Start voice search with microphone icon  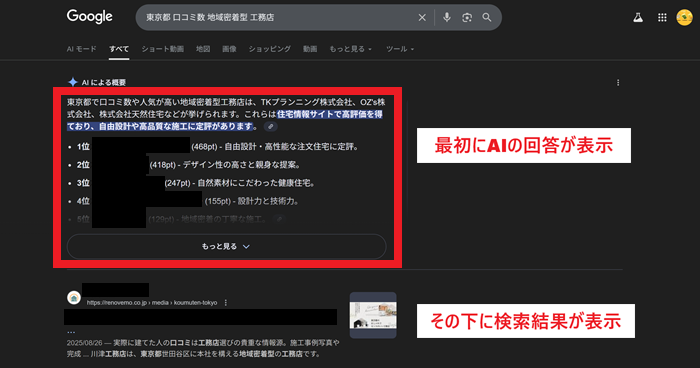click(446, 17)
